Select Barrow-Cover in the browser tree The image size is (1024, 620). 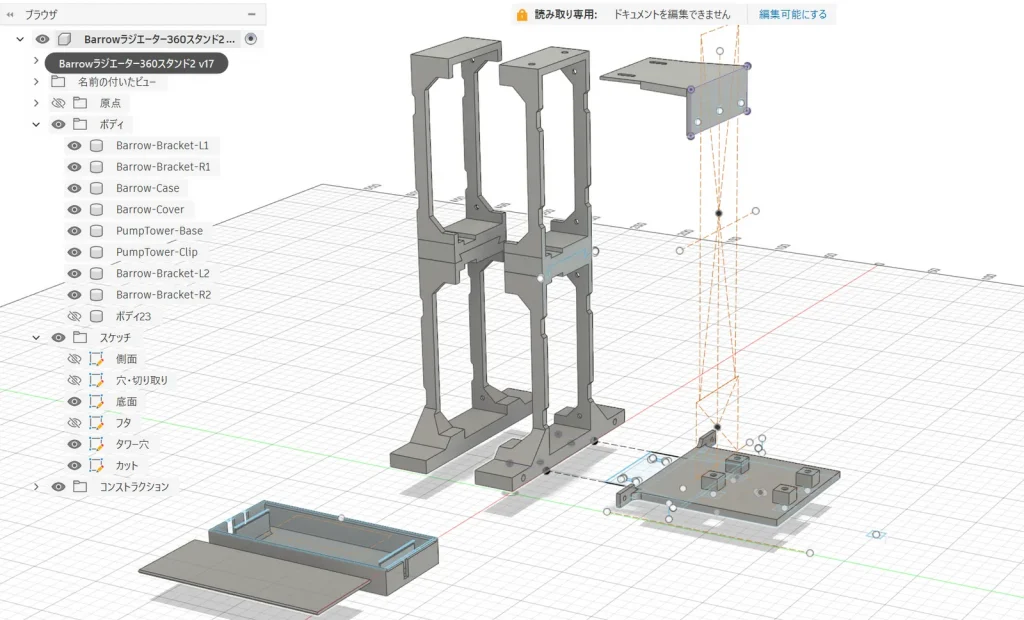coord(149,210)
